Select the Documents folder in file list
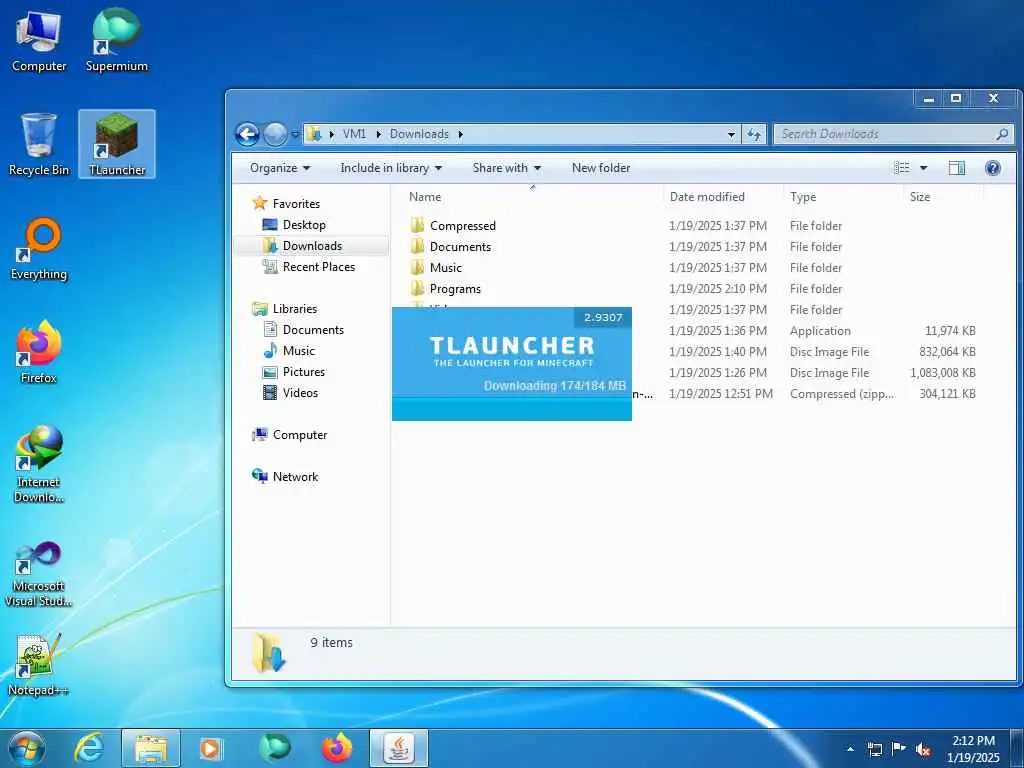Image resolution: width=1024 pixels, height=768 pixels. (692, 247)
